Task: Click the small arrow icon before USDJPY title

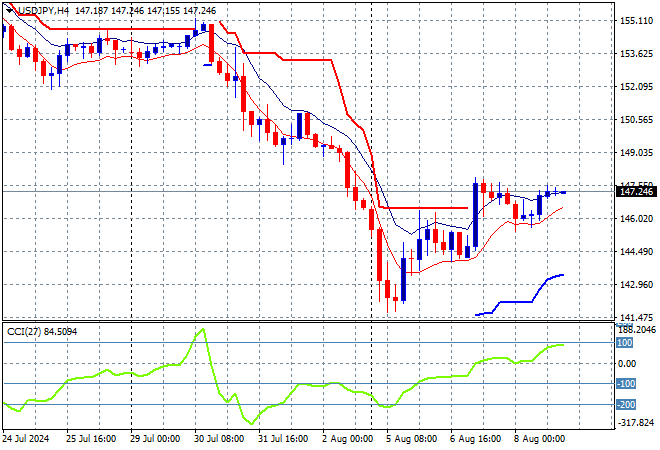Action: [x=8, y=10]
